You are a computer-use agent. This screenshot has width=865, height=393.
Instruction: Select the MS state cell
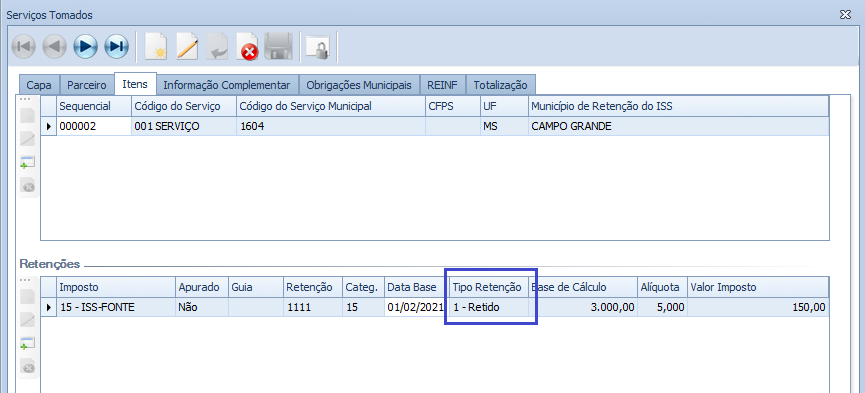point(504,126)
